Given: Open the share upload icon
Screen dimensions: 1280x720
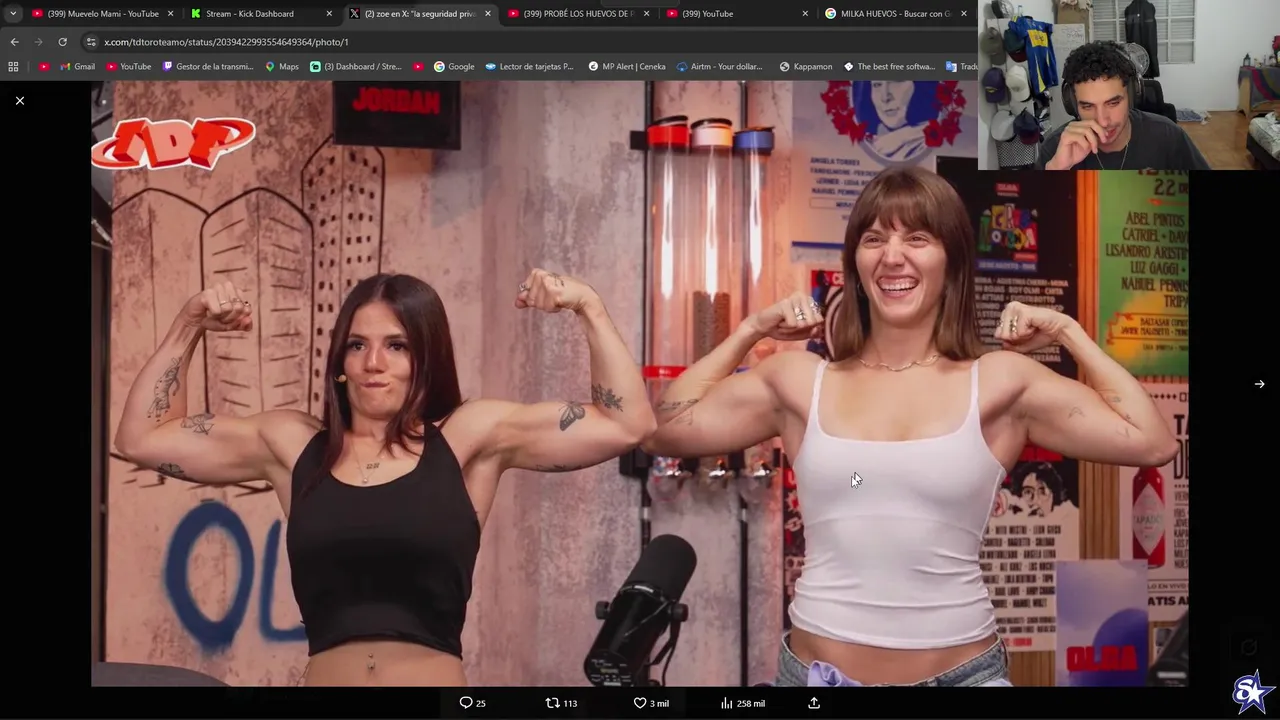Looking at the screenshot, I should click(814, 703).
